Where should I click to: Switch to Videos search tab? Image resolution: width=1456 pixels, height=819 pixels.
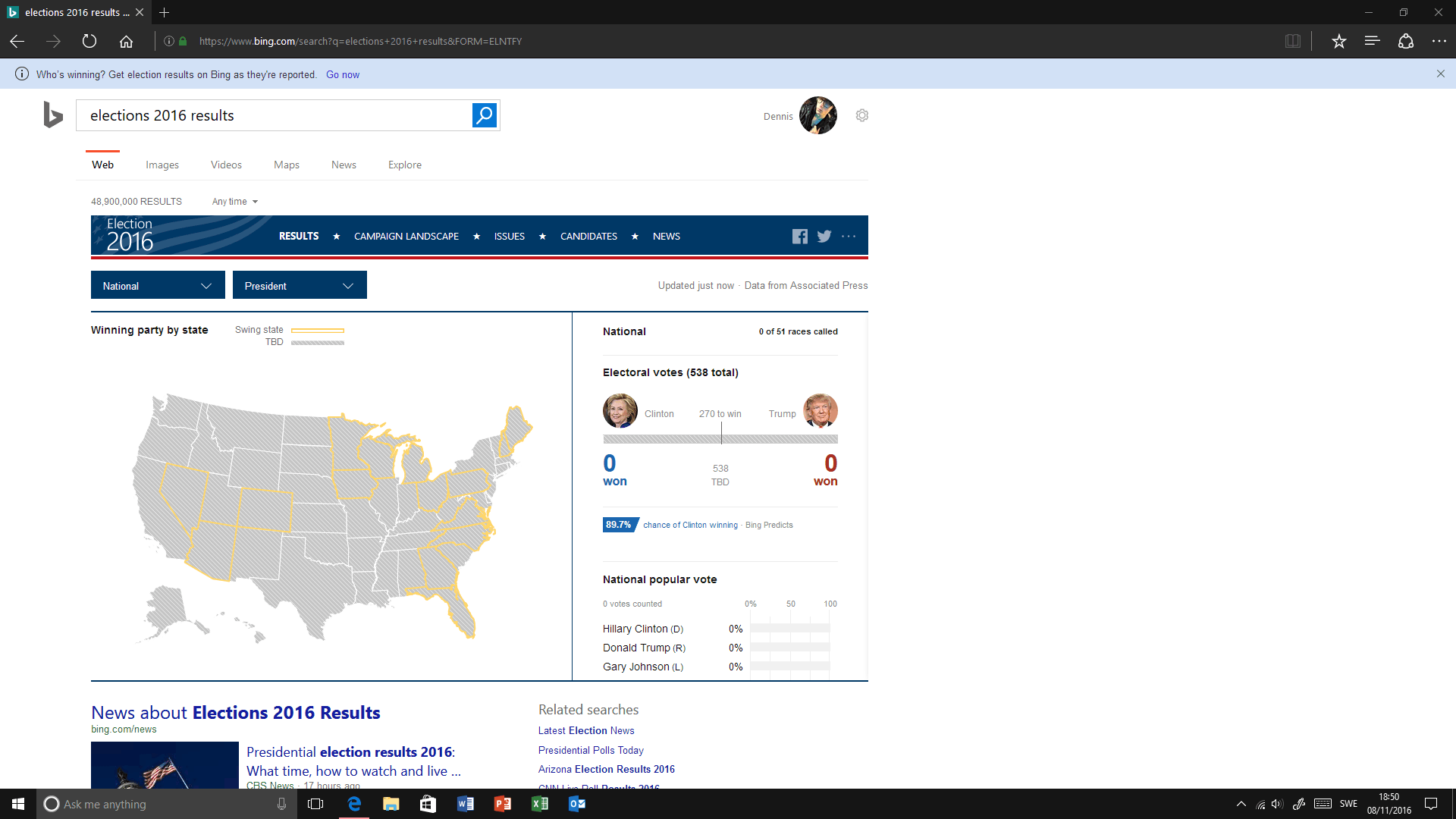(x=226, y=165)
